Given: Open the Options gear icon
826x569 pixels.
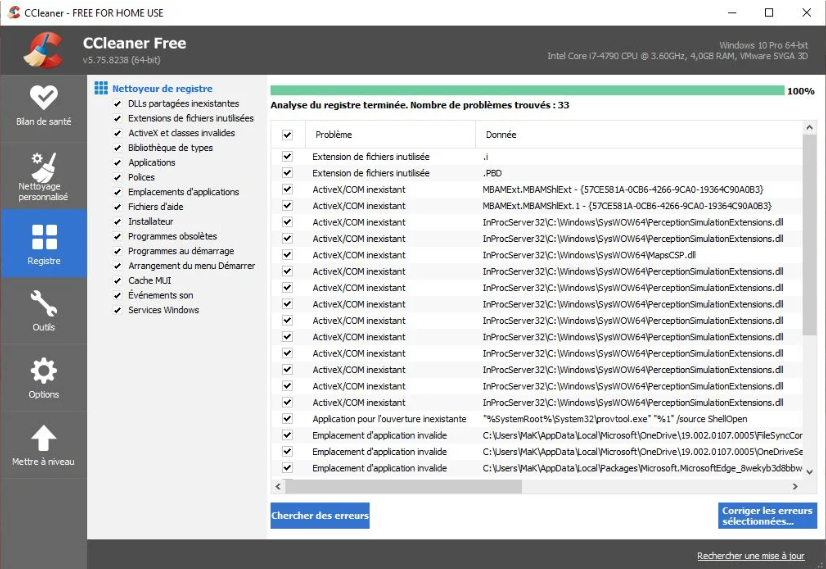Looking at the screenshot, I should (43, 371).
